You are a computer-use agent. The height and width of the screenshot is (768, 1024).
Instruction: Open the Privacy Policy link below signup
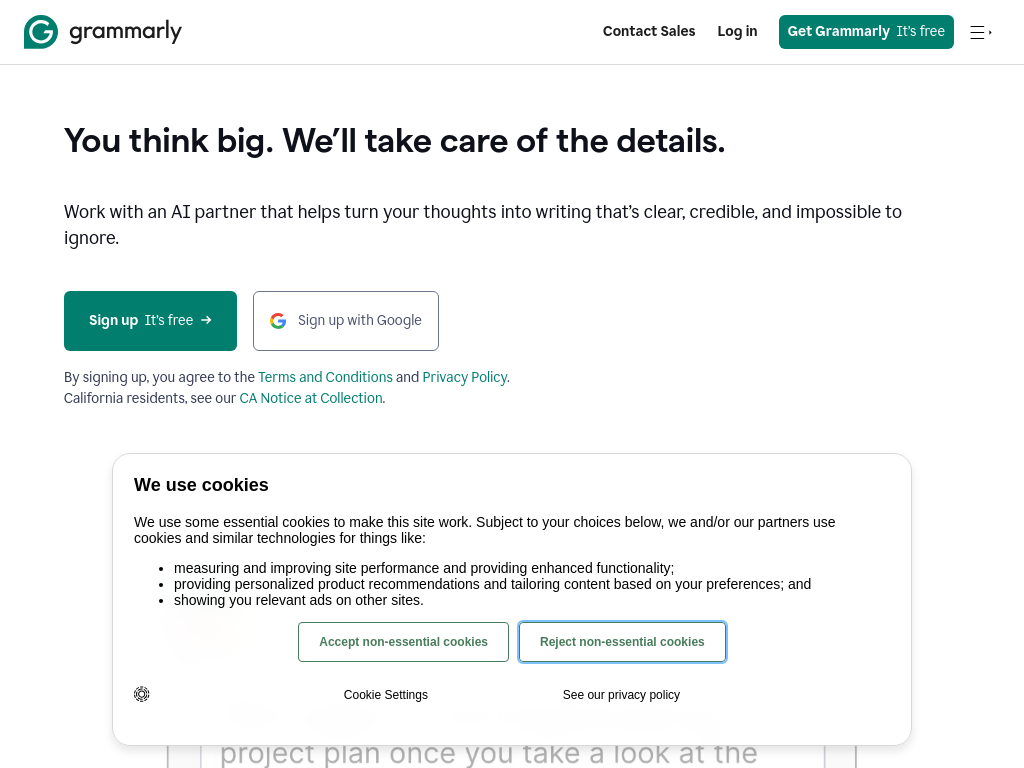pos(464,377)
